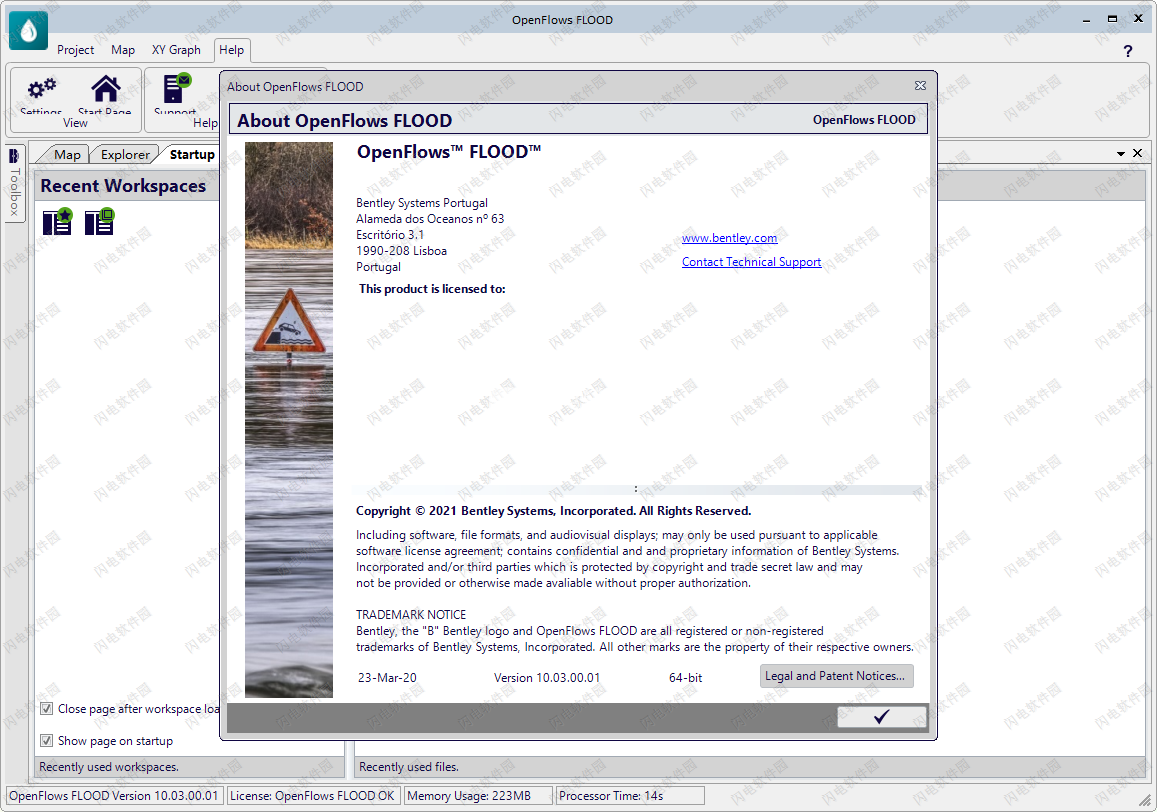Switch to the Map document tab
Viewport: 1157px width, 812px height.
tap(66, 154)
